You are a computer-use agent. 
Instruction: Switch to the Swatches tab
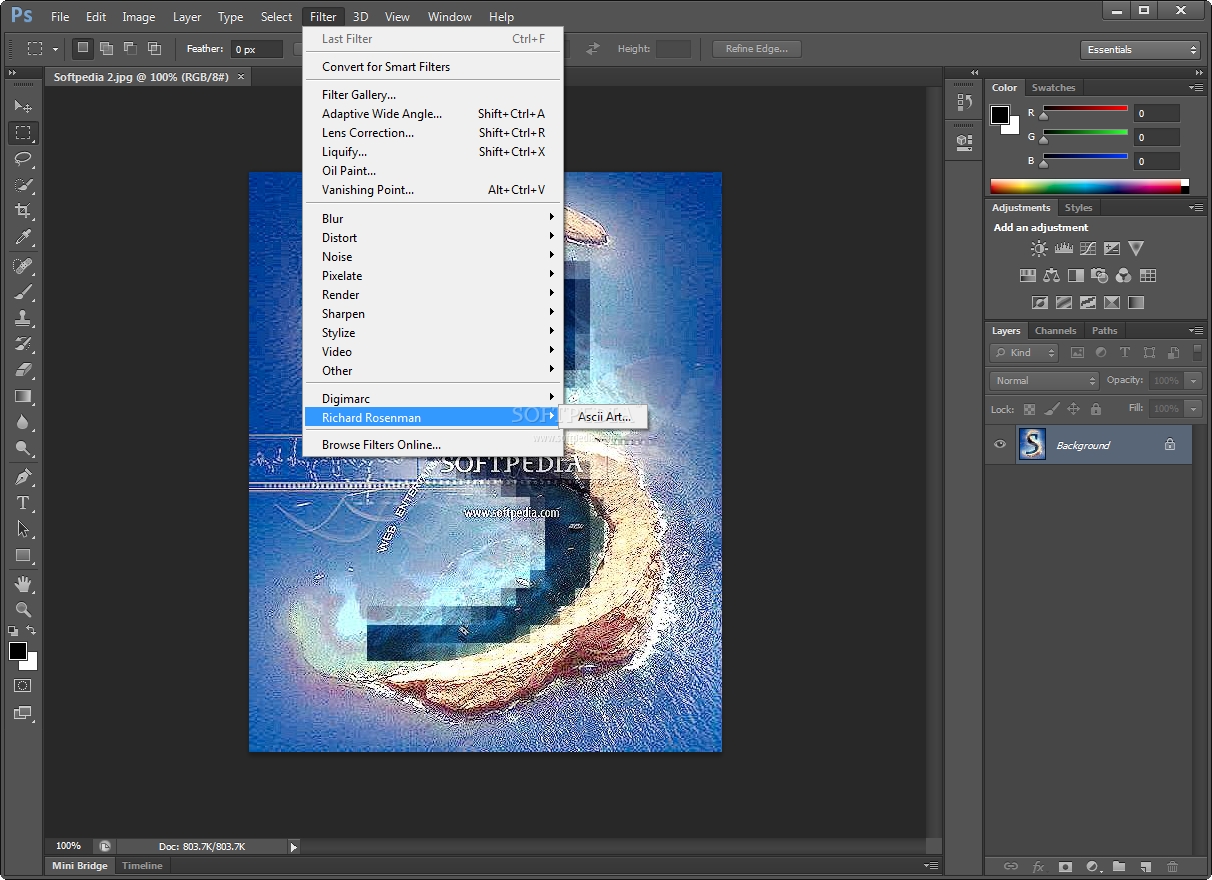pos(1053,88)
